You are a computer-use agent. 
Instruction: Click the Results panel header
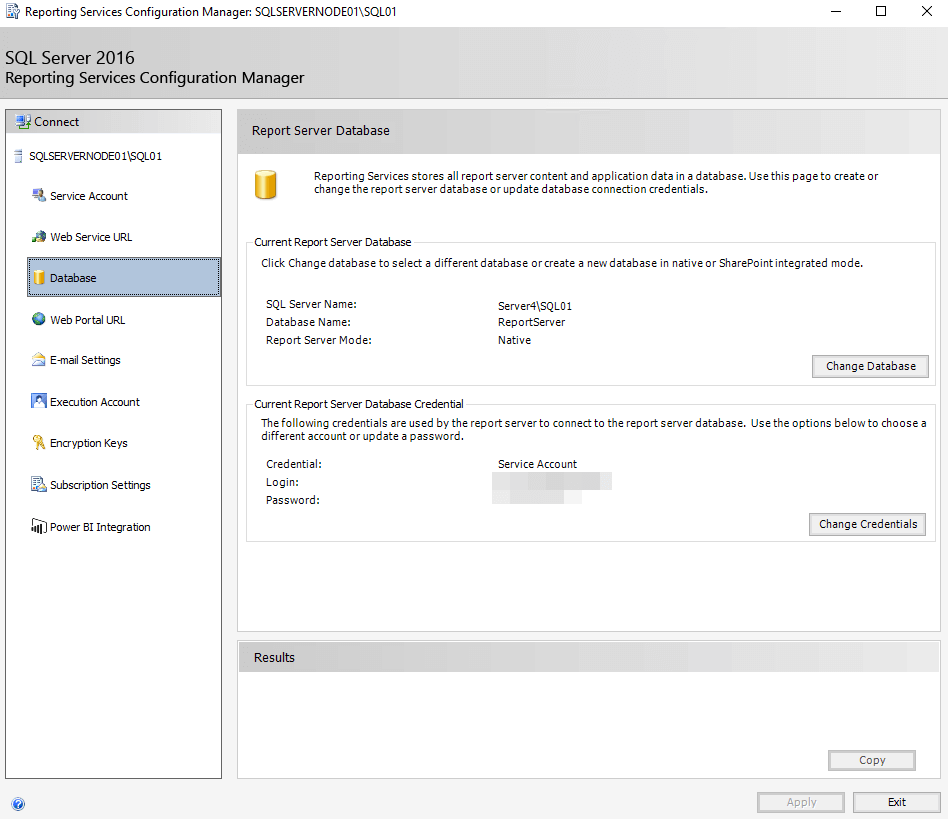589,657
